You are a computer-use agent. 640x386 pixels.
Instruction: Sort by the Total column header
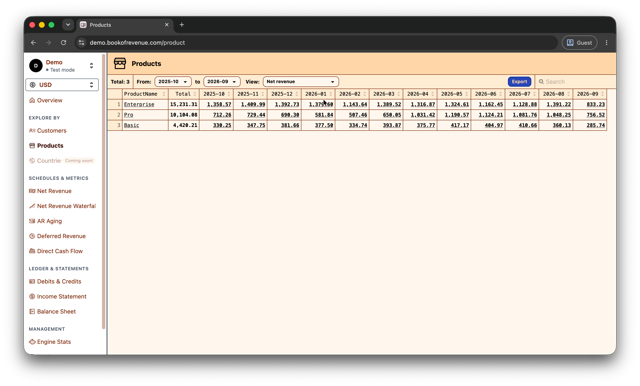pos(184,94)
